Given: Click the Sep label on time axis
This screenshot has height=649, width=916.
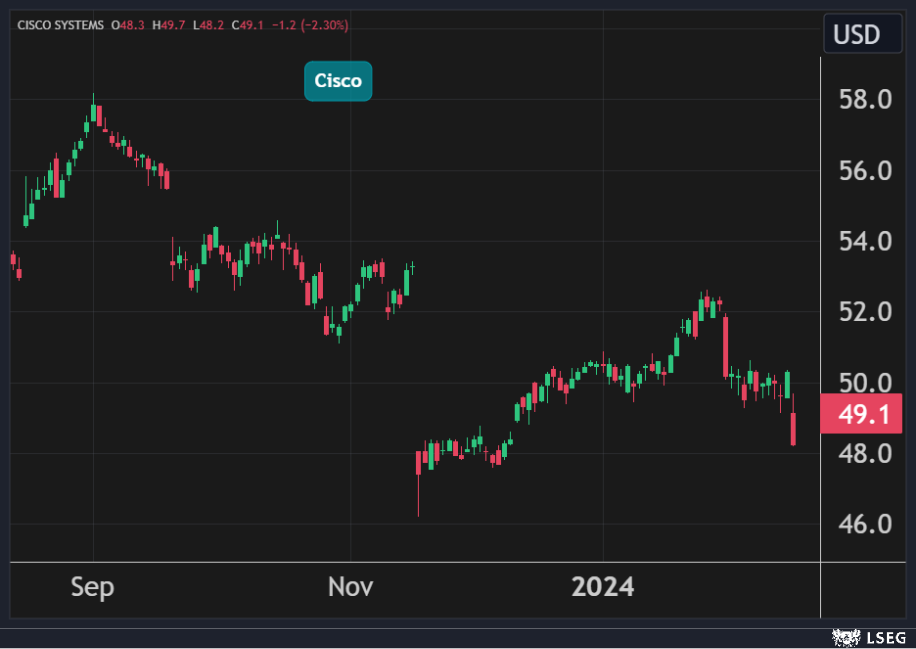Looking at the screenshot, I should pos(92,587).
